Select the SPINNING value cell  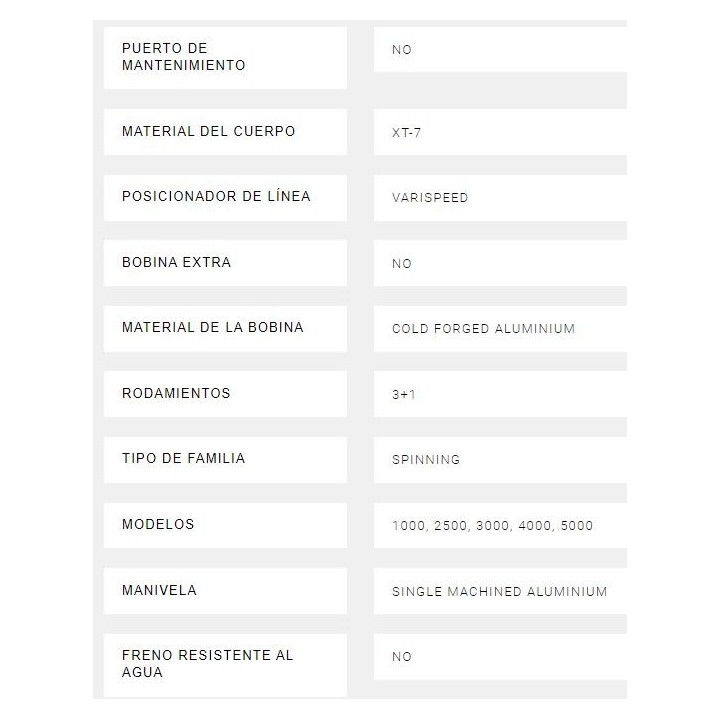426,459
